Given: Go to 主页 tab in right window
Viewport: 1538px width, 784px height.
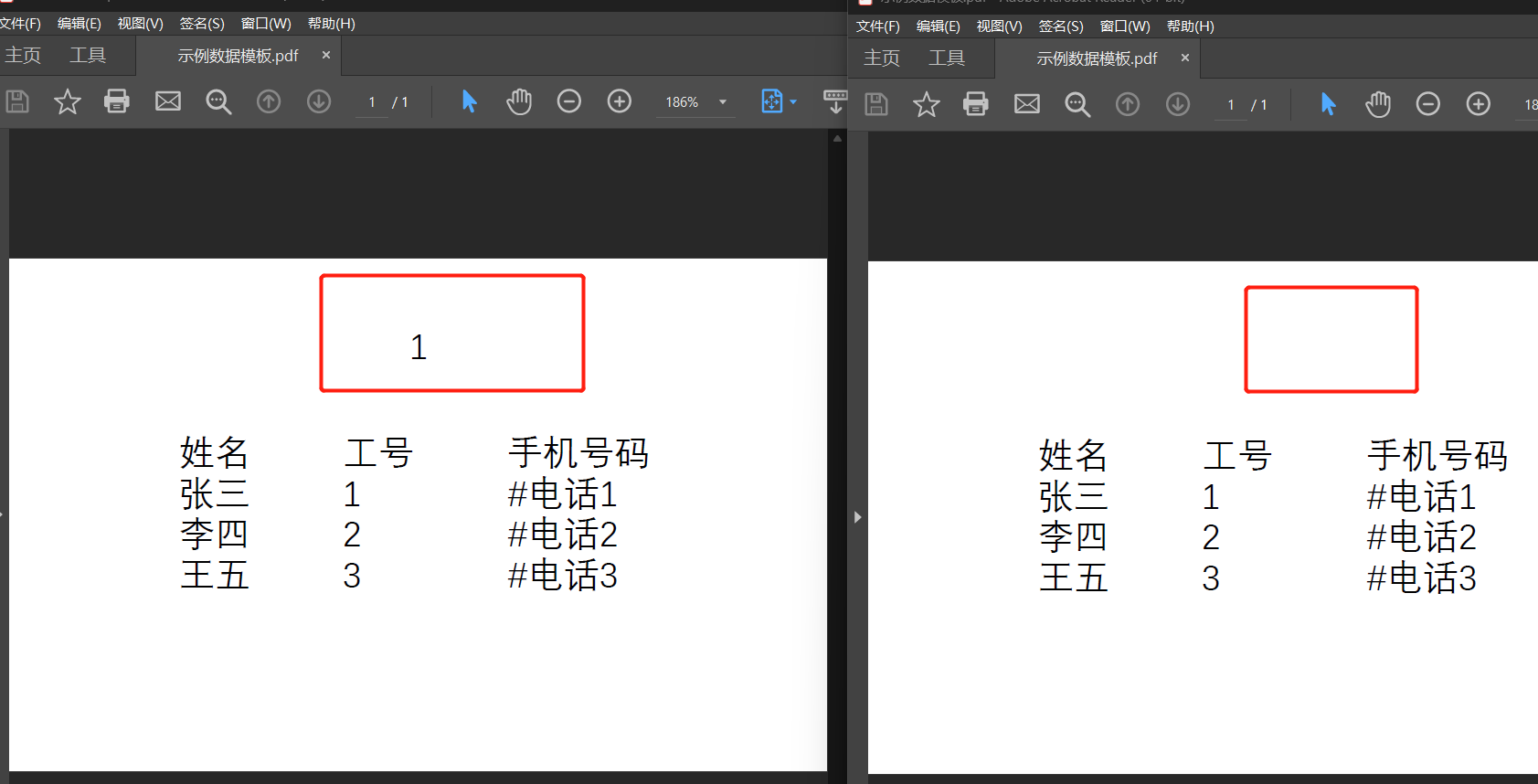Looking at the screenshot, I should point(881,58).
